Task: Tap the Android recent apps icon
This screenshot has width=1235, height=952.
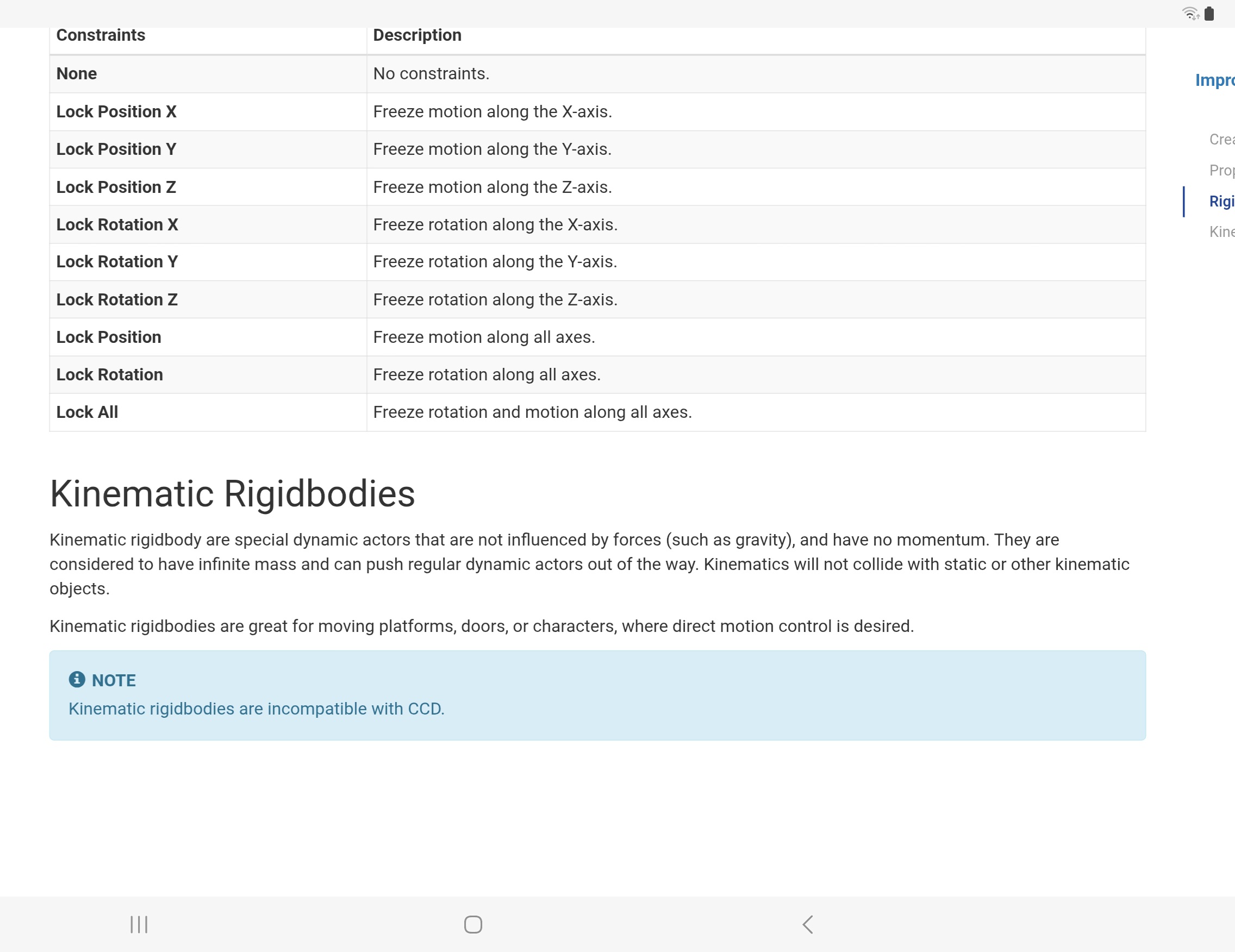Action: pos(139,924)
